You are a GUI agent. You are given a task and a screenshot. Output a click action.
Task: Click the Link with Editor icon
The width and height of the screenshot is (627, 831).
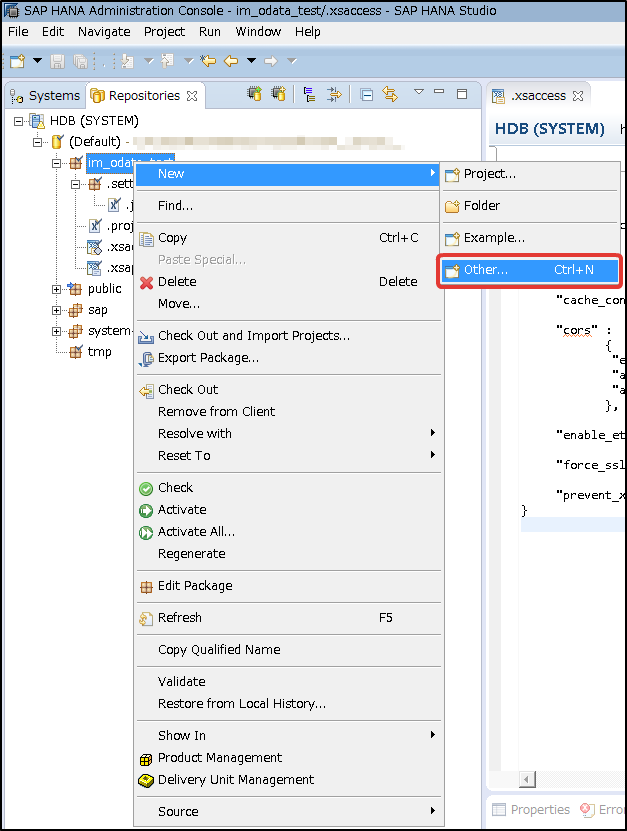390,94
